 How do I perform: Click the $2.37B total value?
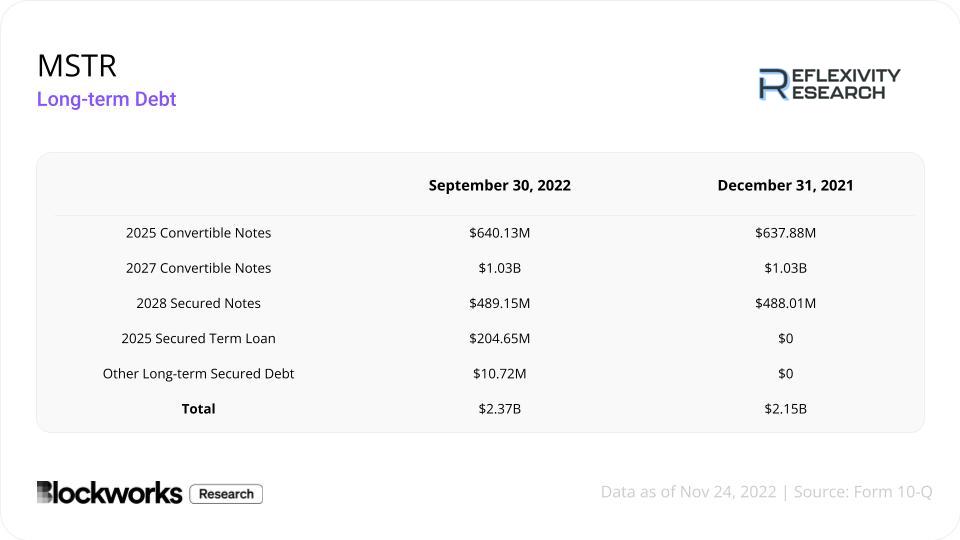(499, 408)
